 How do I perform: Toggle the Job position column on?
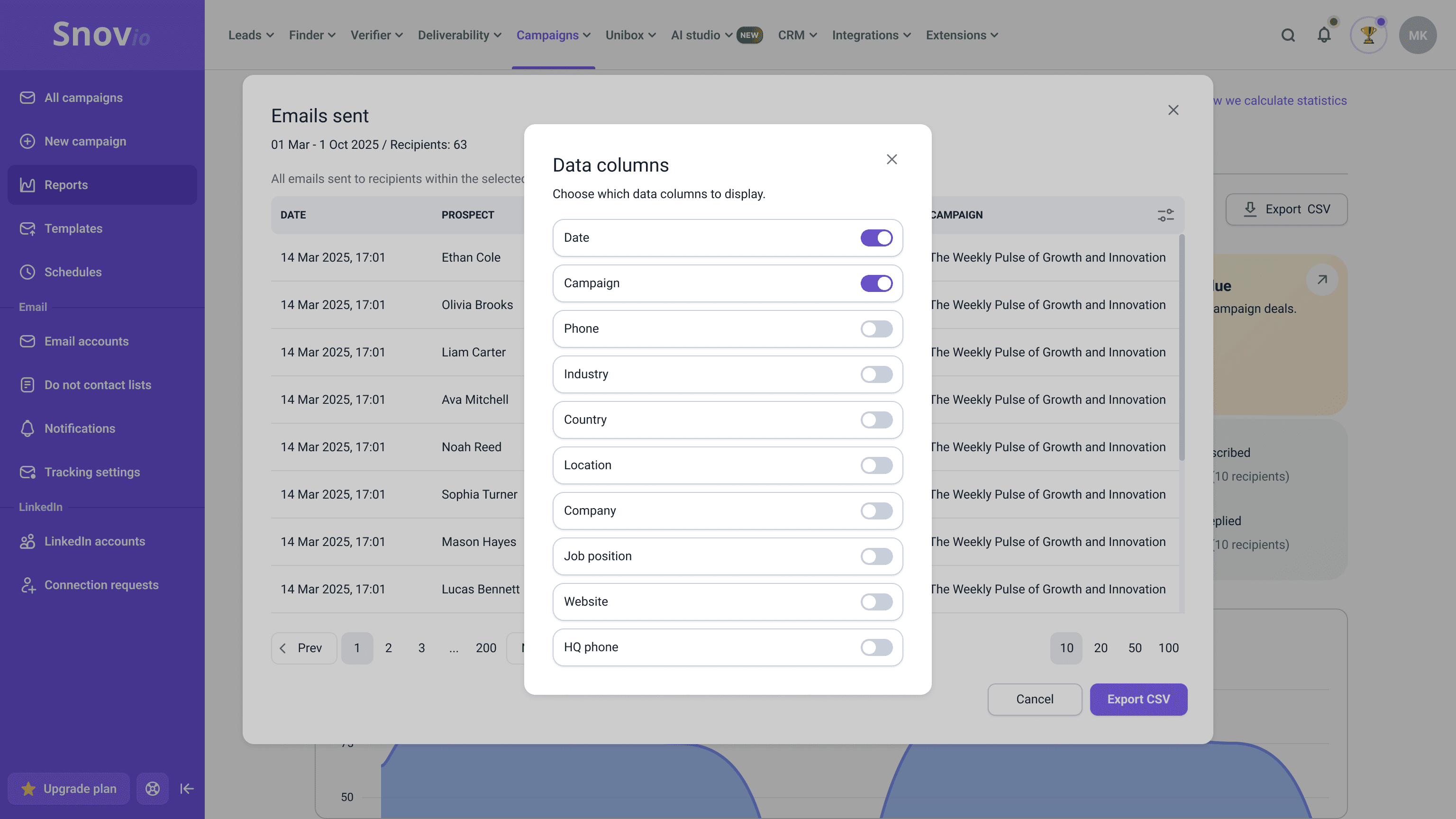pyautogui.click(x=876, y=556)
